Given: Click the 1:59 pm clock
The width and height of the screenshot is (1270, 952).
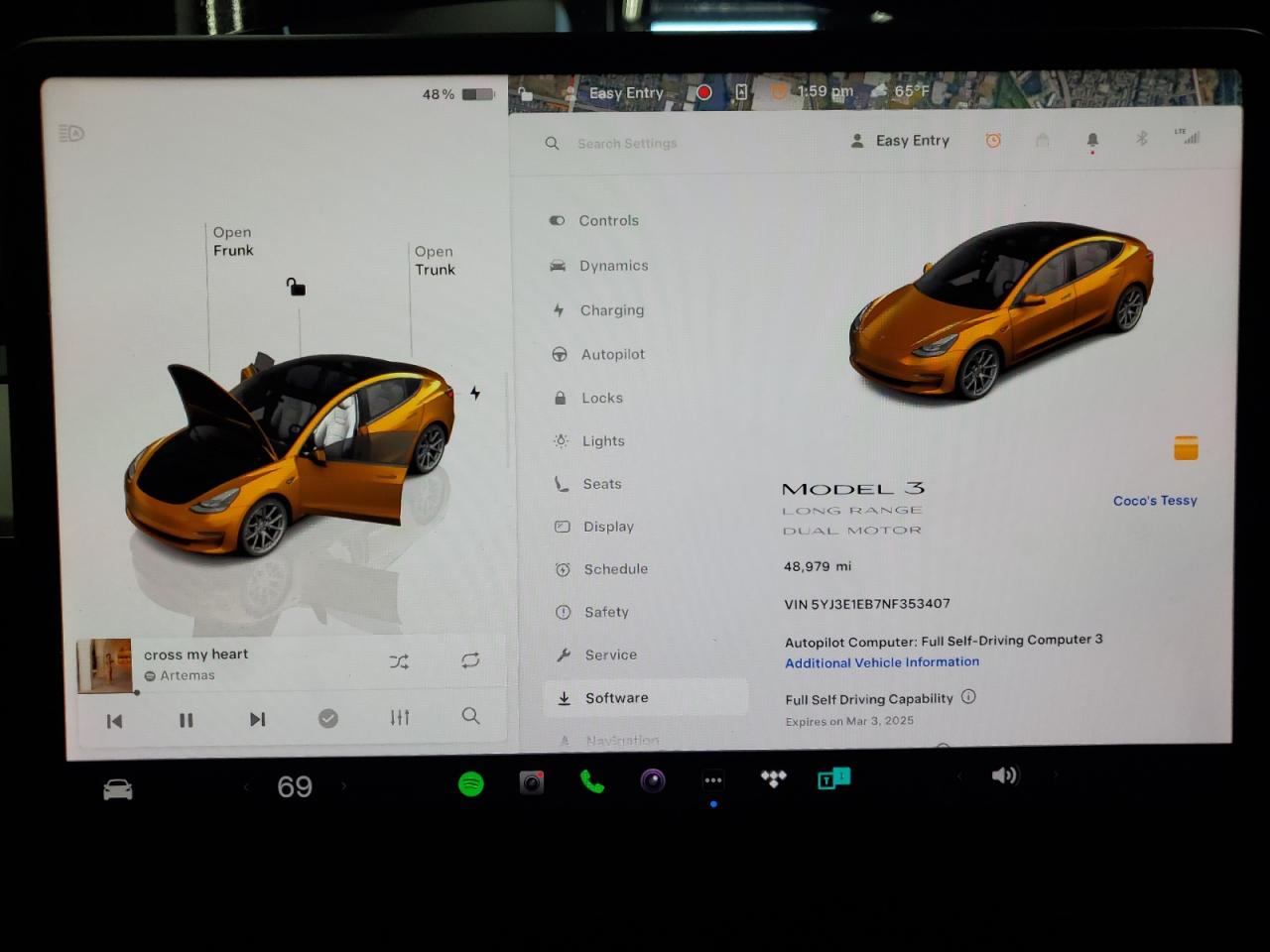Looking at the screenshot, I should pyautogui.click(x=825, y=91).
